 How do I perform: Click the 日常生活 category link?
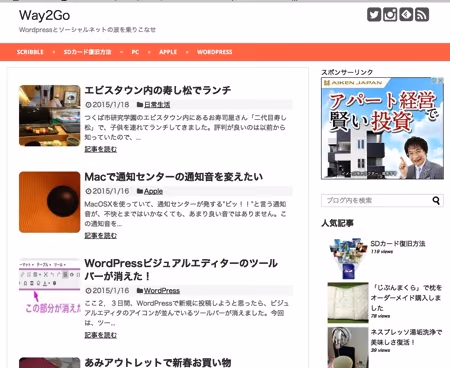click(157, 105)
